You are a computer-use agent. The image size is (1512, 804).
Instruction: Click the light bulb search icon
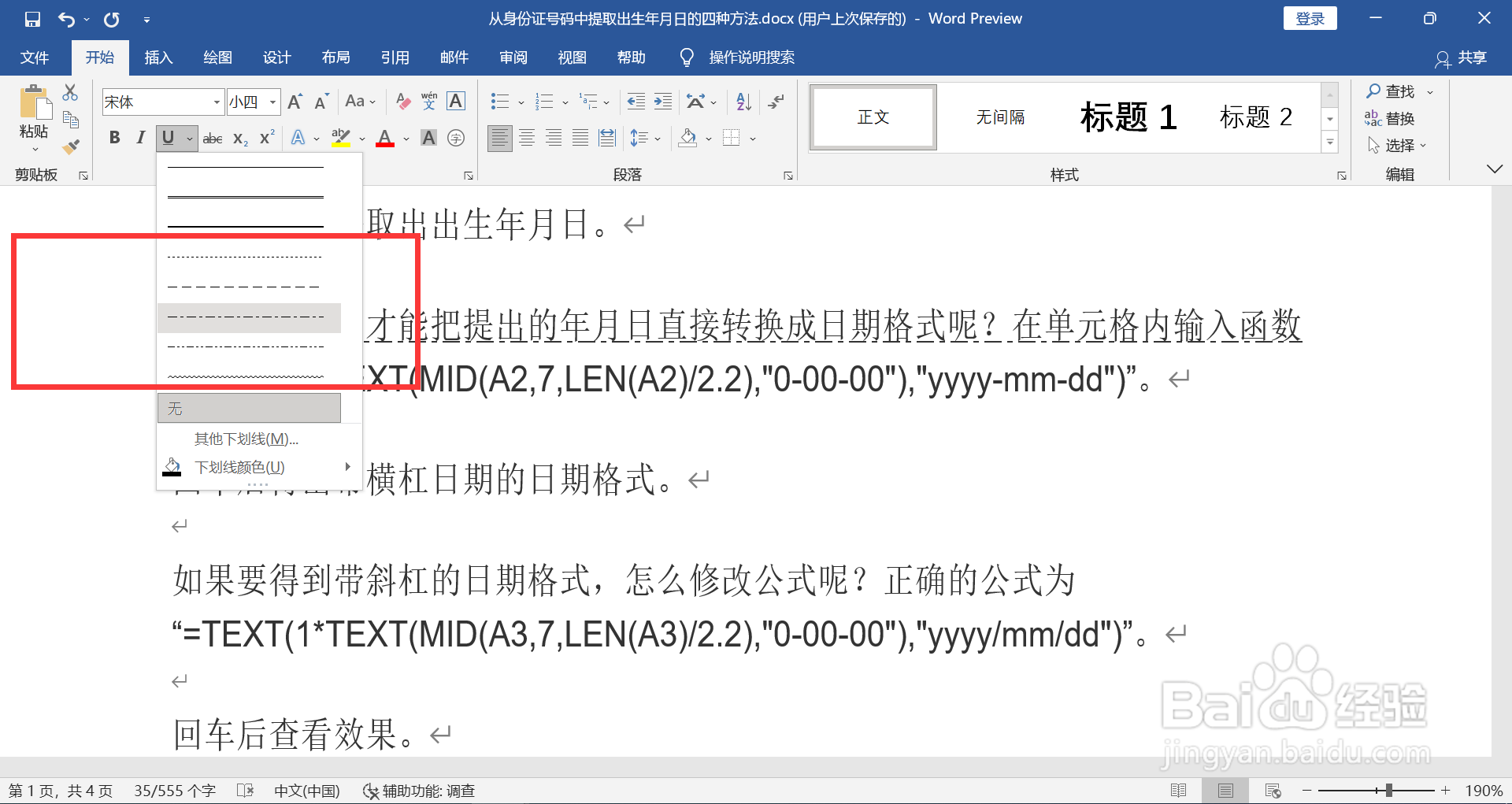click(687, 57)
